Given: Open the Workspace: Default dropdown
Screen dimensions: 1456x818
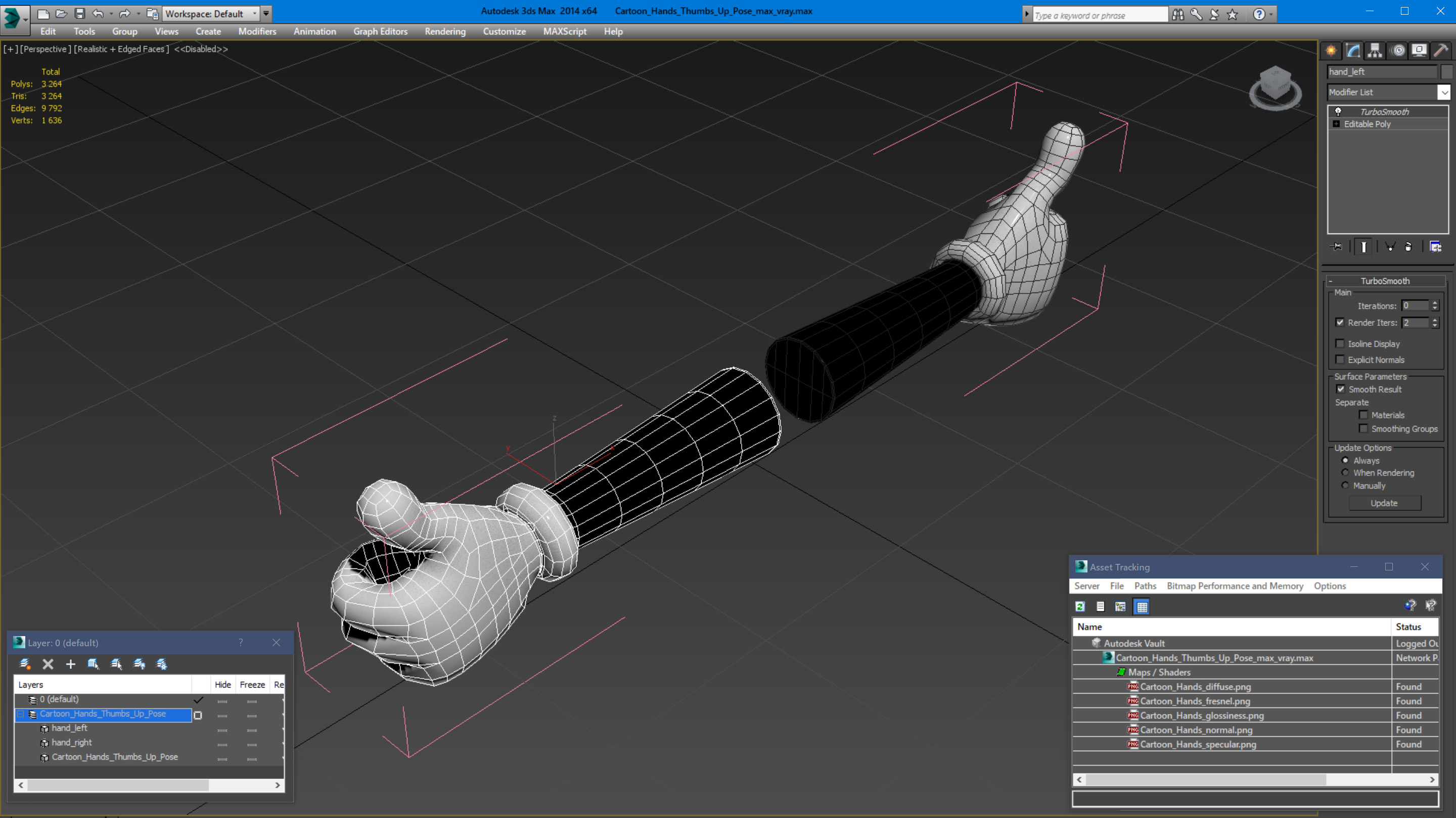Looking at the screenshot, I should (x=210, y=14).
